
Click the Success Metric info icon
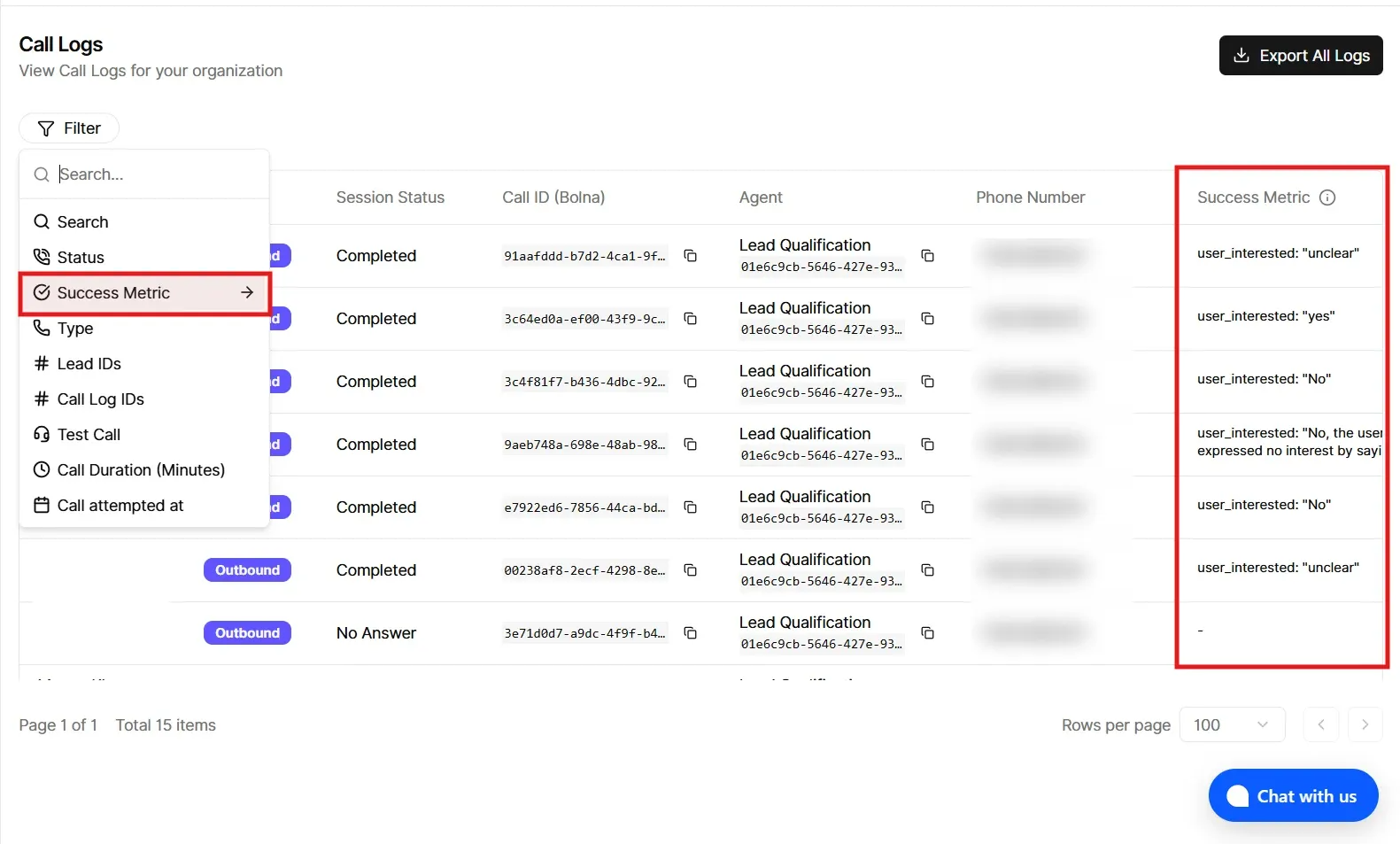tap(1327, 197)
